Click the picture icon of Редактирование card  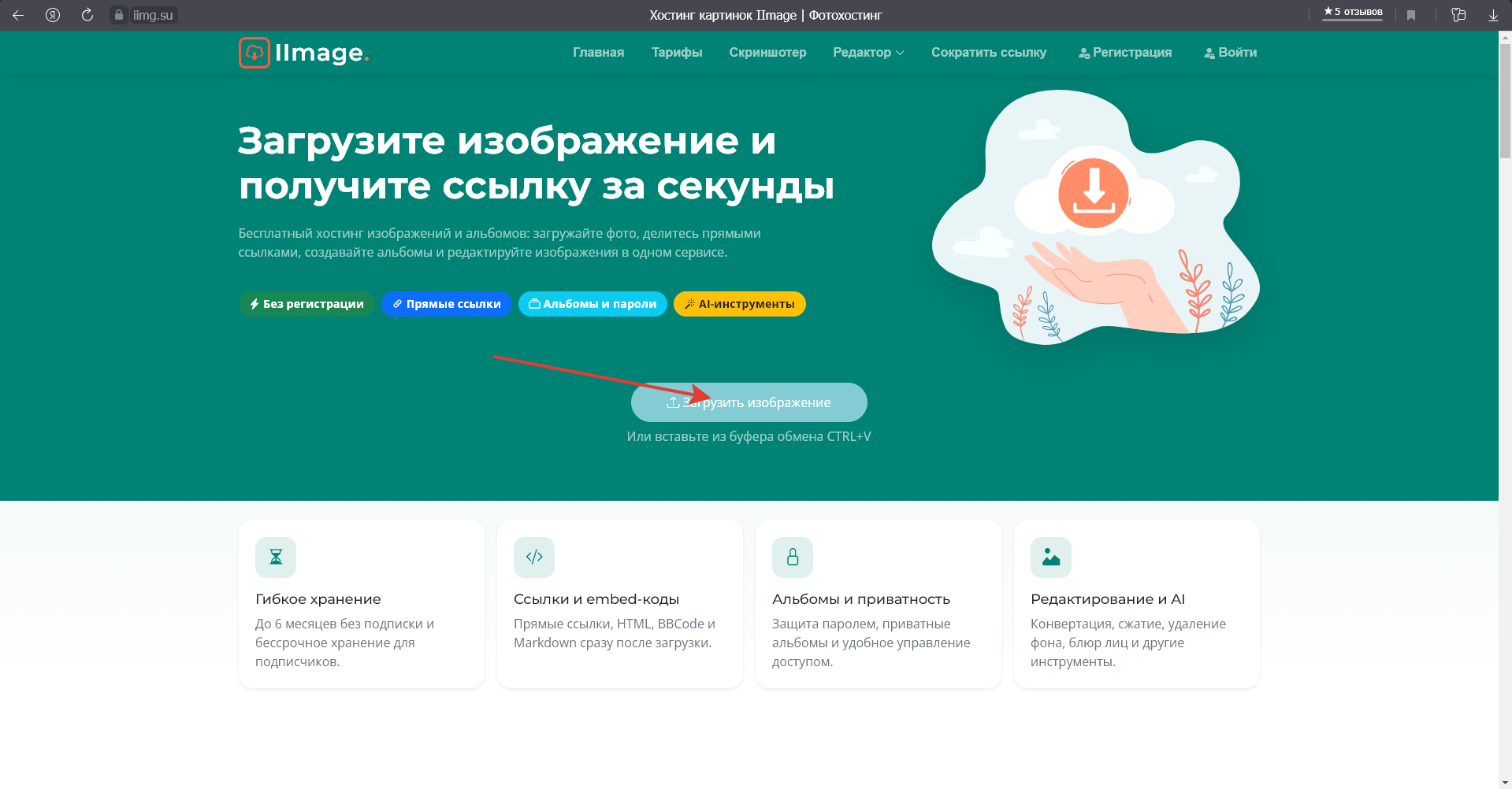1051,557
